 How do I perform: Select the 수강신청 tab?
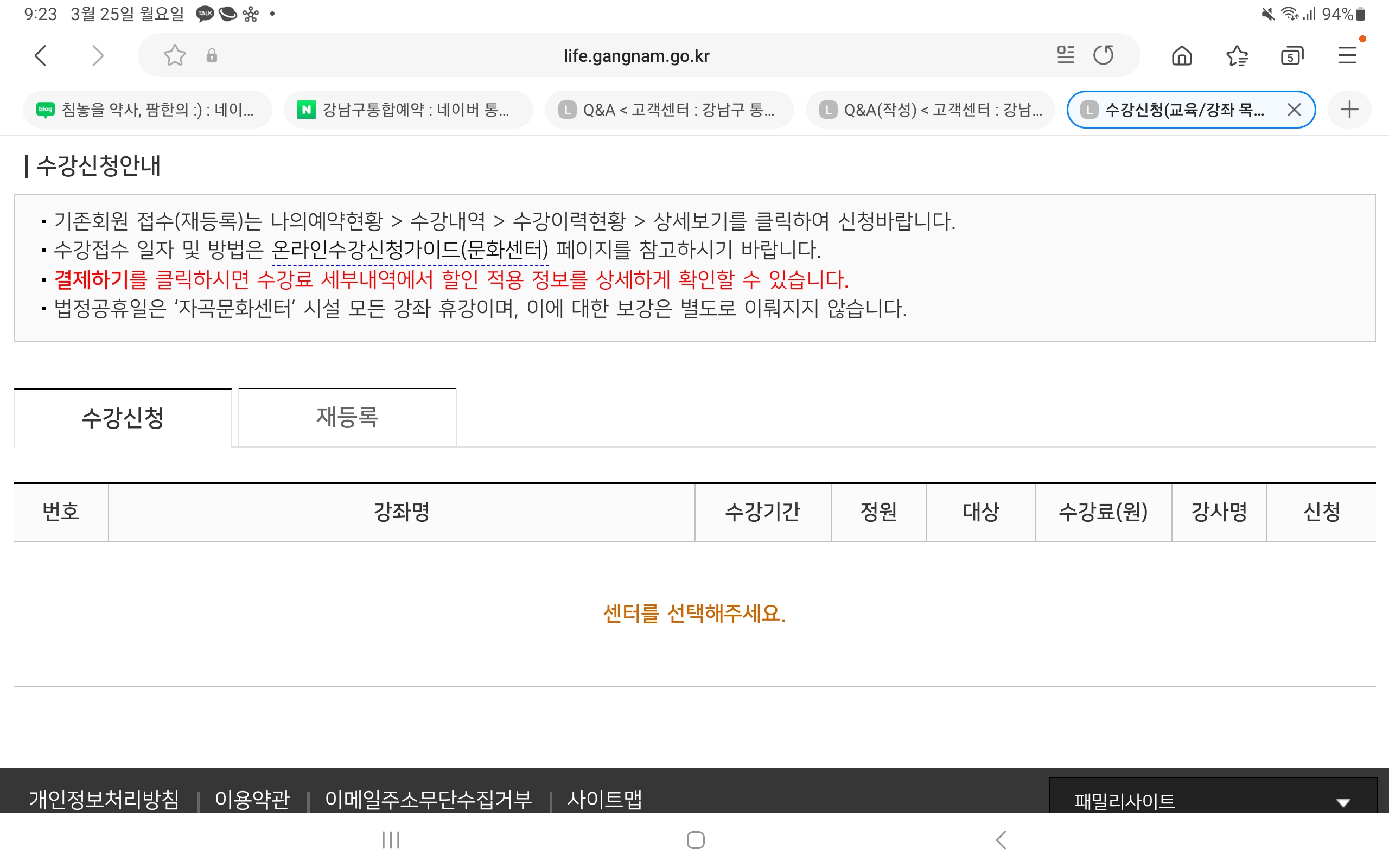pyautogui.click(x=122, y=417)
